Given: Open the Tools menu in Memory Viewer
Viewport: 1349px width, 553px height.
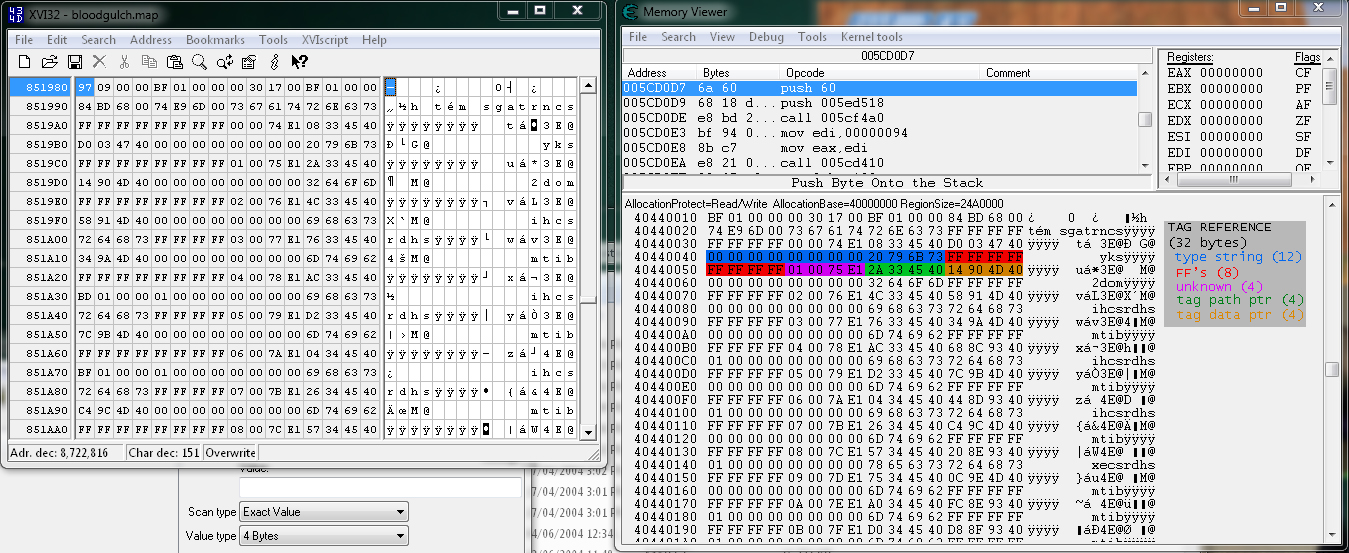Looking at the screenshot, I should tap(812, 37).
